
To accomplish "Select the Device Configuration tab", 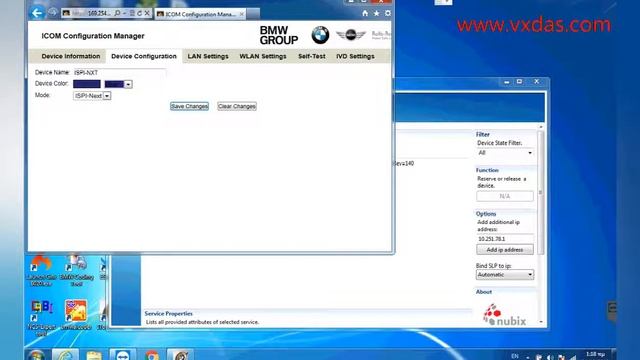I will coord(144,56).
